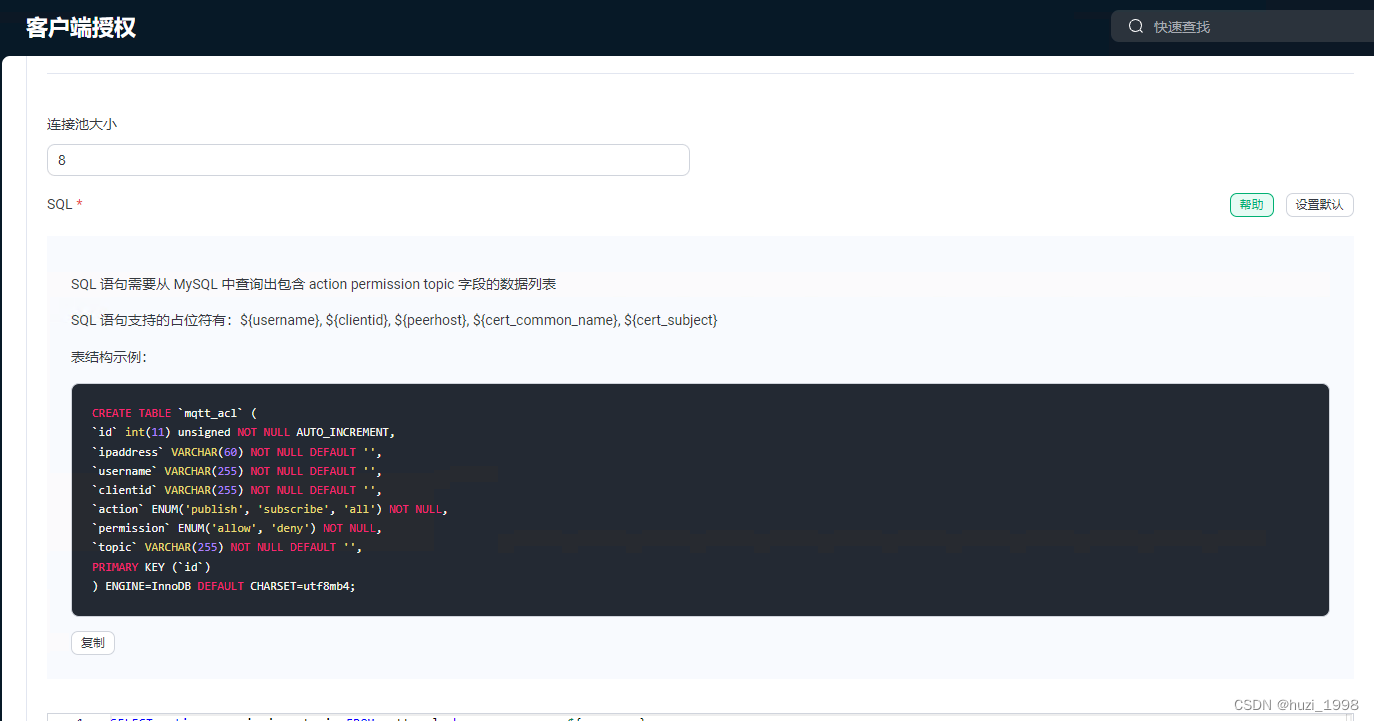Click the green 帮助 button
The height and width of the screenshot is (721, 1374).
pyautogui.click(x=1251, y=205)
